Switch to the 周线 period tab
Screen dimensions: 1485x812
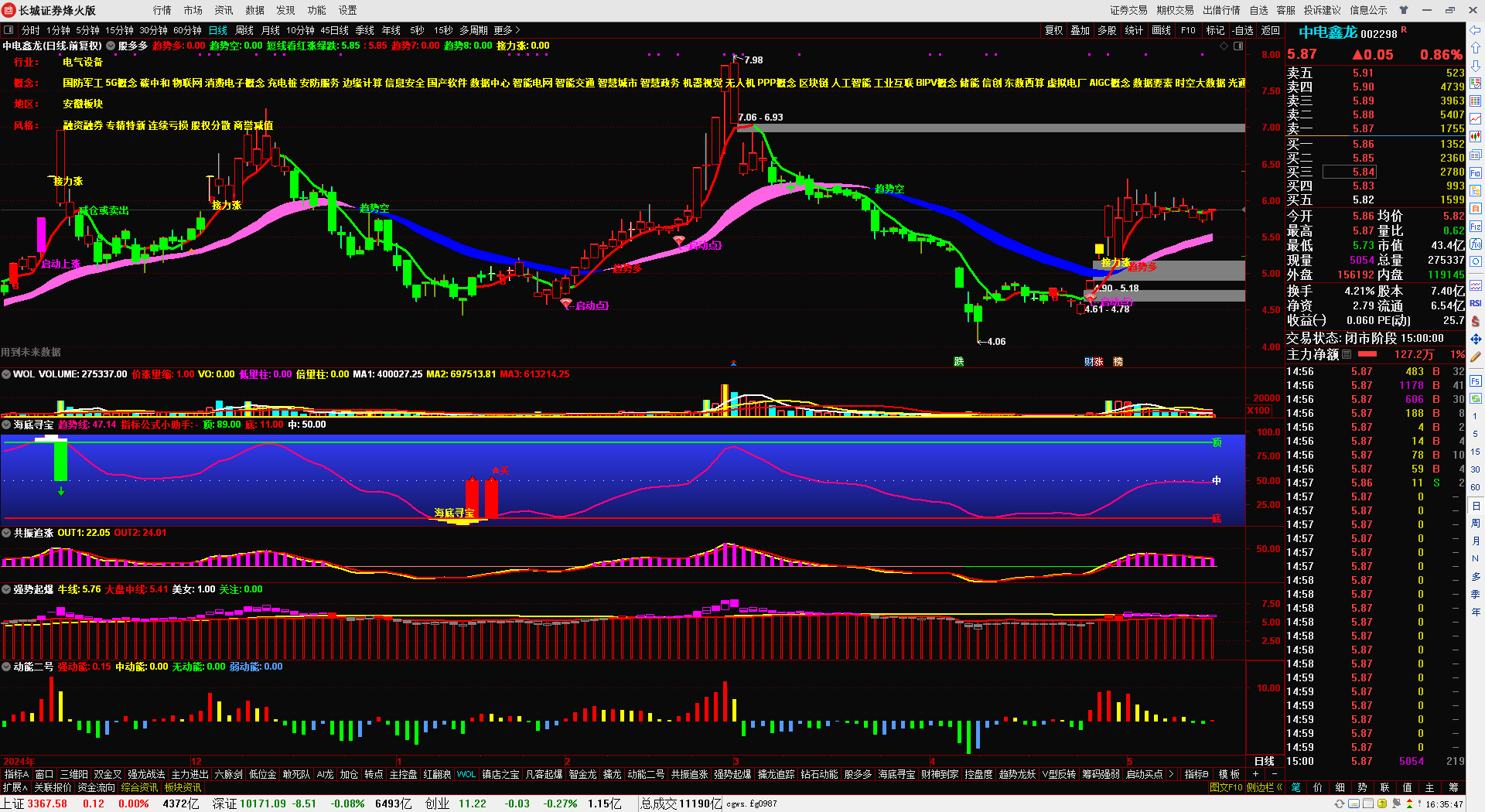(244, 30)
